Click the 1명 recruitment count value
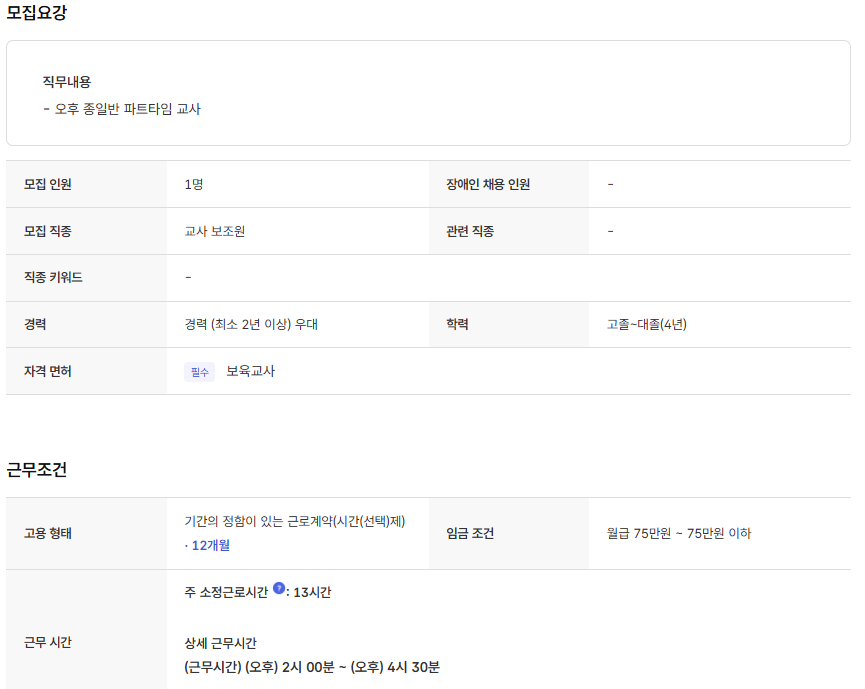Screen dimensions: 865x689 coord(194,184)
